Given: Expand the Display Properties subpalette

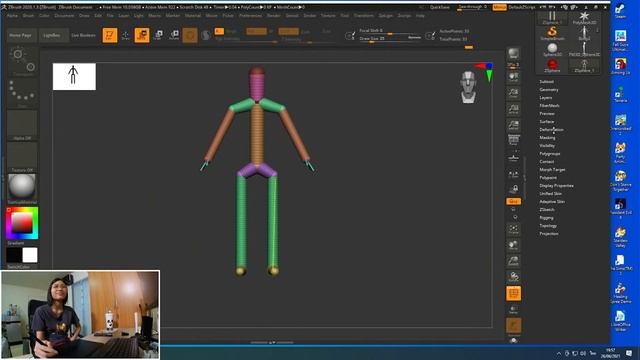Looking at the screenshot, I should [556, 185].
